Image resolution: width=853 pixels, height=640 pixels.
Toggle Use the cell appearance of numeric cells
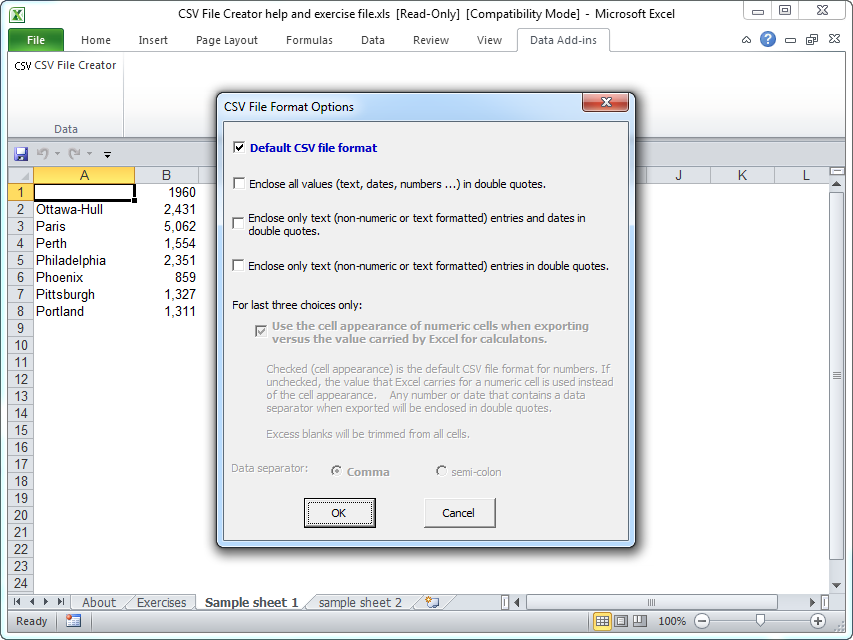pos(261,331)
